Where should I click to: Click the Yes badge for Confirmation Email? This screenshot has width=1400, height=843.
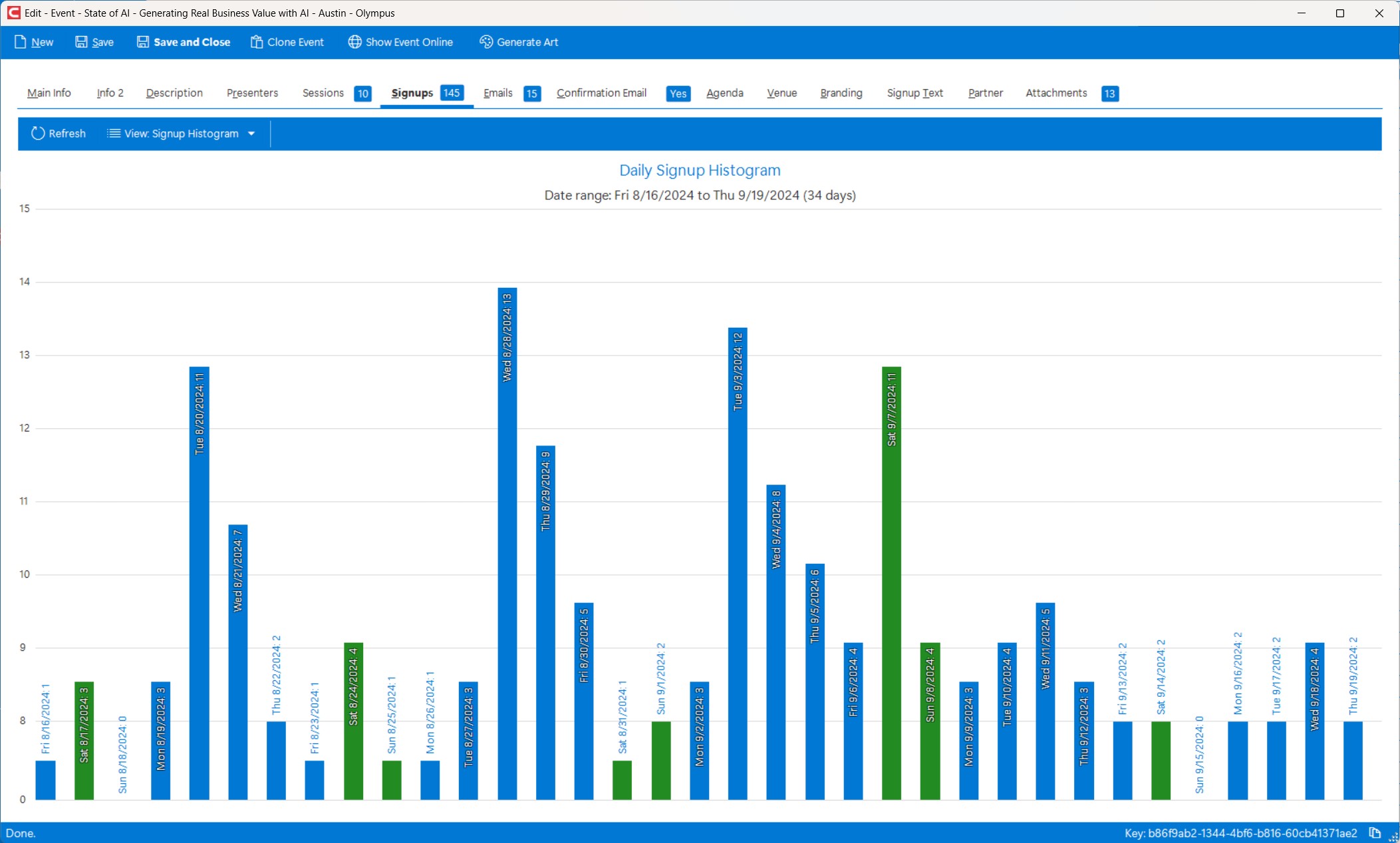coord(678,94)
